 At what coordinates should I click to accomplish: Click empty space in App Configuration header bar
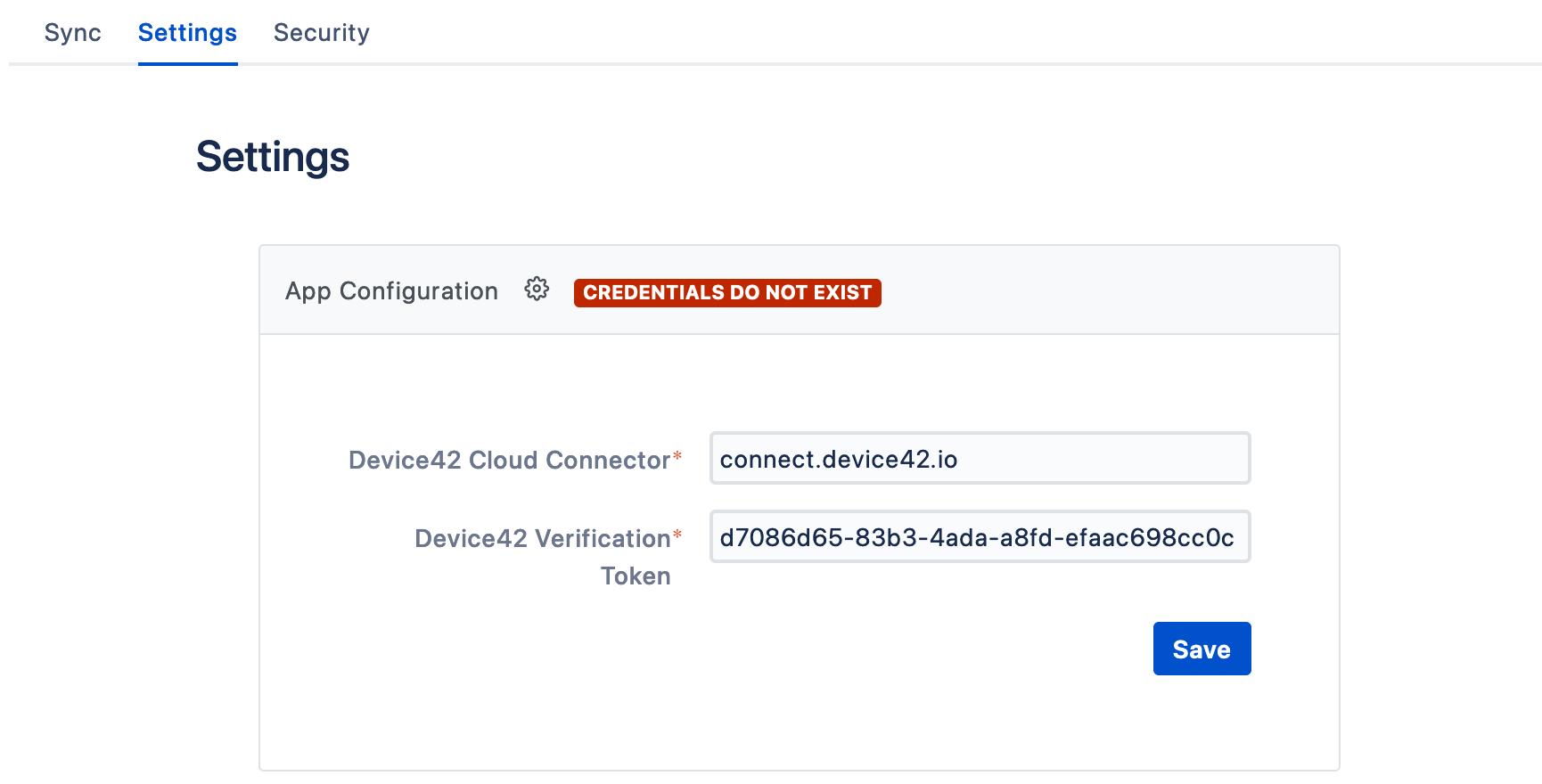(1105, 291)
